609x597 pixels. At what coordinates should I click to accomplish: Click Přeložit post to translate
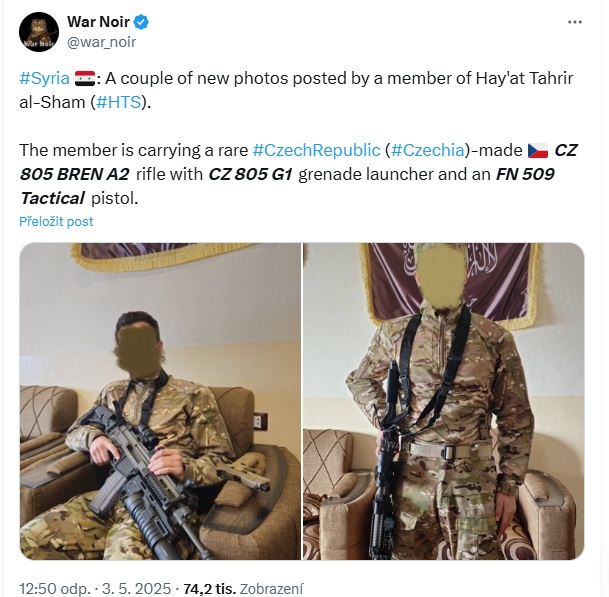click(56, 221)
